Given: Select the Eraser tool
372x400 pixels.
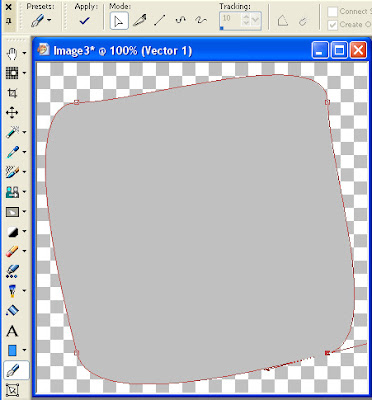Looking at the screenshot, I should point(12,251).
